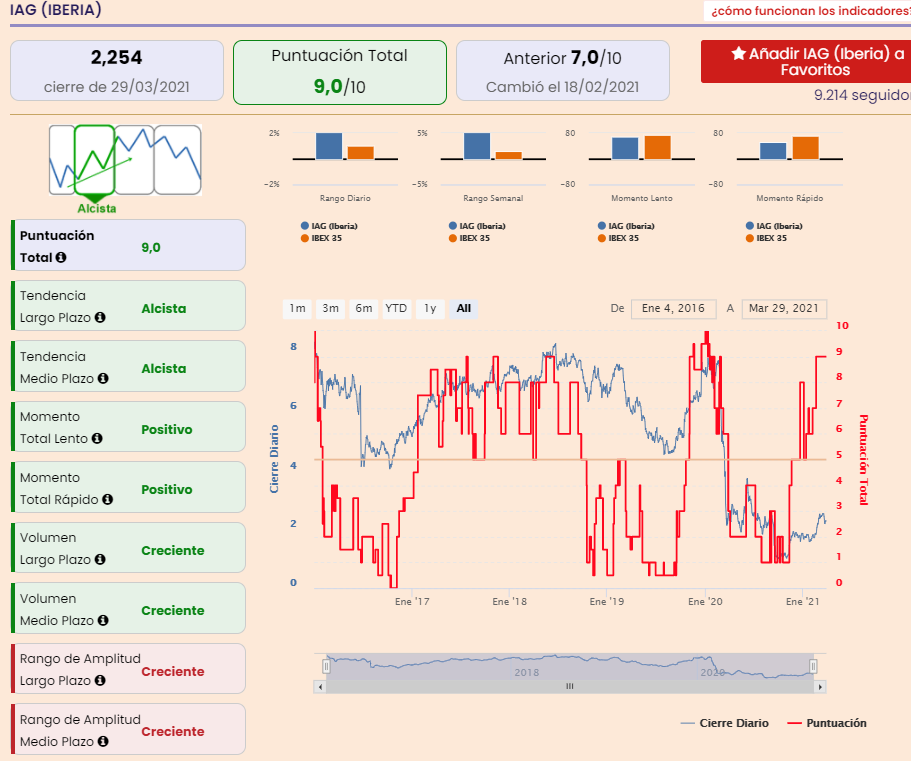The height and width of the screenshot is (761, 911).
Task: Toggle IAG (Iberia) legend in Momento Lento
Action: (x=626, y=226)
